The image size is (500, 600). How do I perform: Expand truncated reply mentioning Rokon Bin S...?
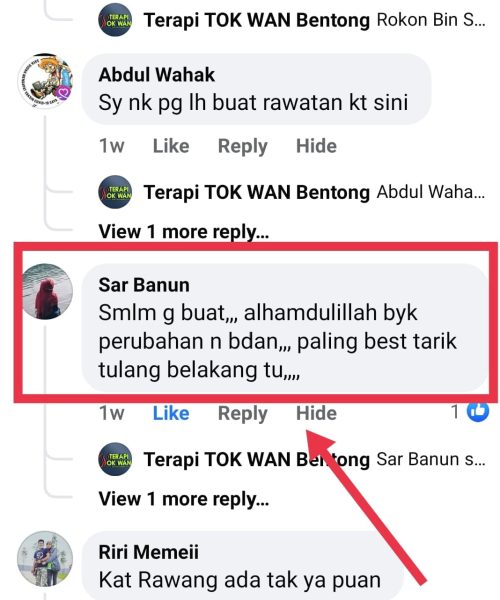431,20
